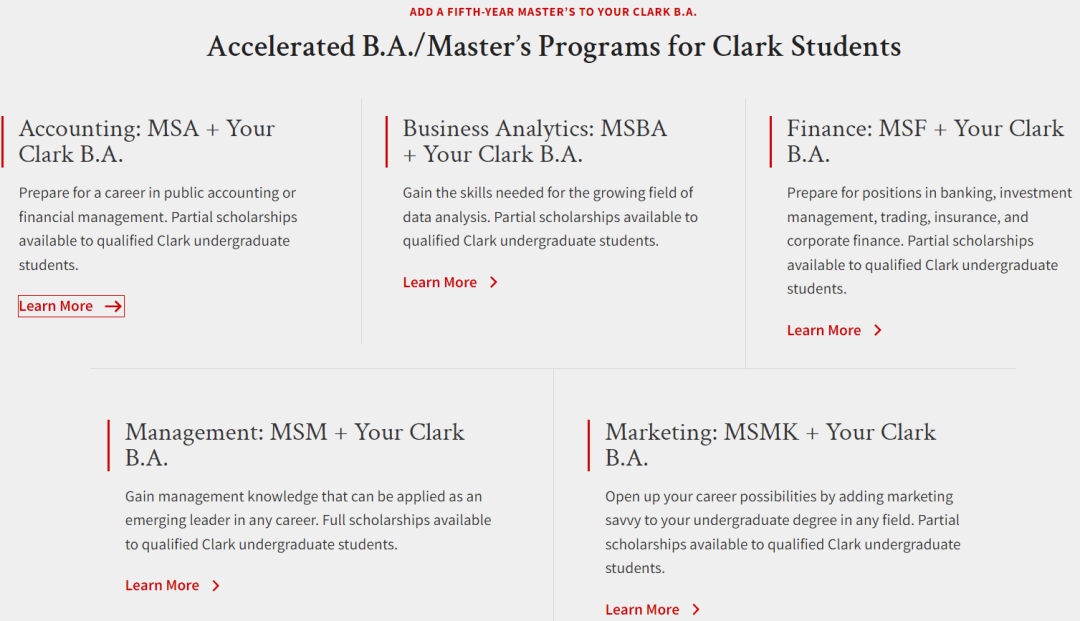
Task: Select the Finance: MSF + Your Clark B.A. heading
Action: tap(925, 141)
